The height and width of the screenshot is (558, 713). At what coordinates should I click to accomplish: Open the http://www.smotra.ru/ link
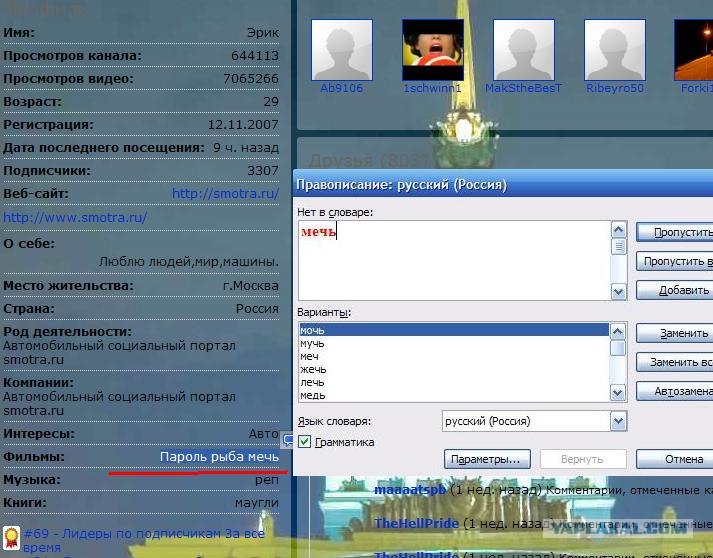point(75,217)
